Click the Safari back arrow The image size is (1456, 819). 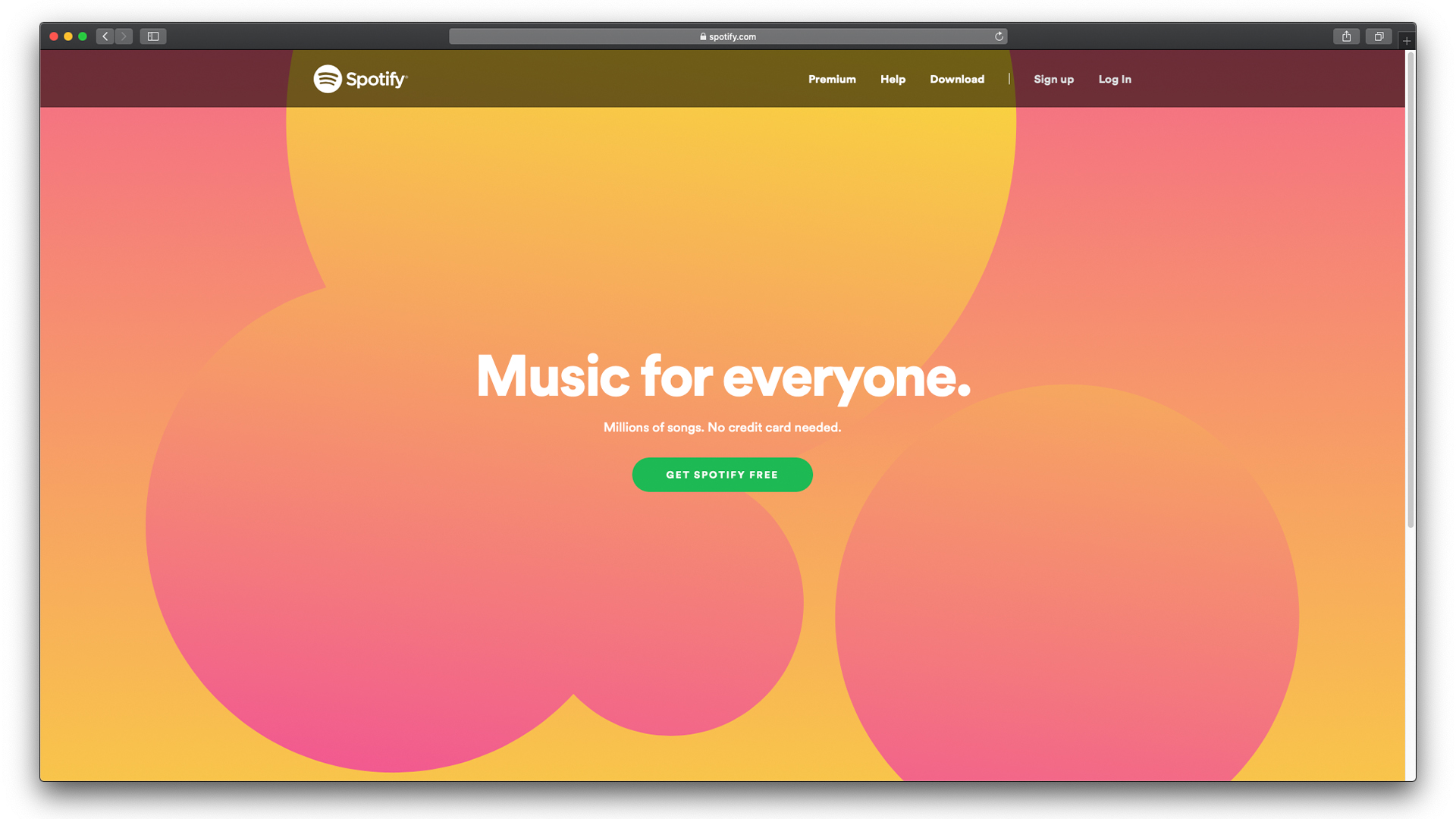(105, 36)
